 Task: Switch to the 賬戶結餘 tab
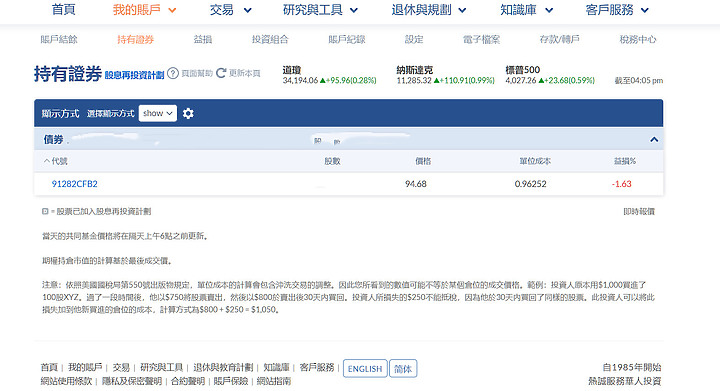tap(59, 39)
